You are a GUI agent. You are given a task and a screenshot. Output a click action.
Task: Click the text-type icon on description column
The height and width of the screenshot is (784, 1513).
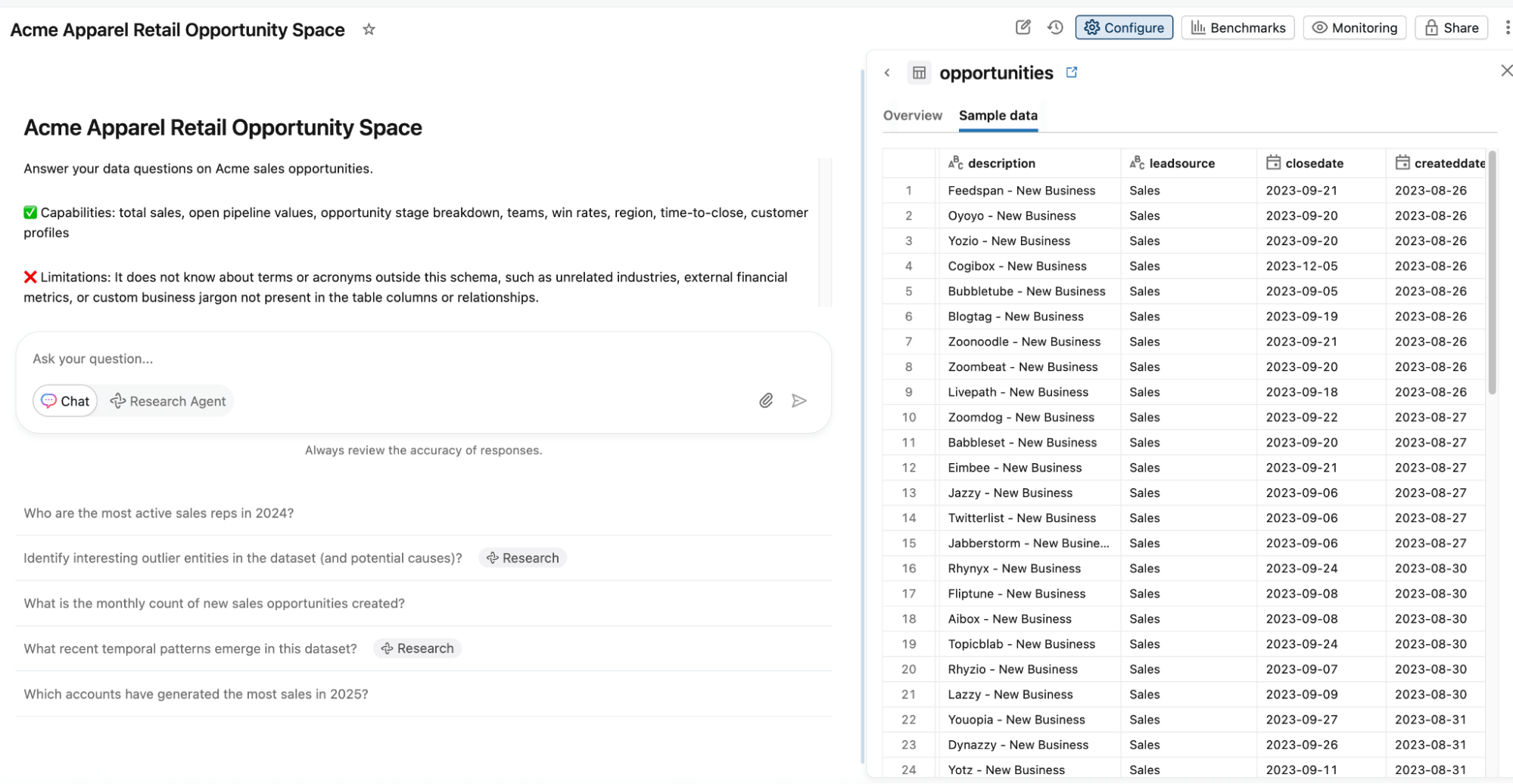point(955,162)
